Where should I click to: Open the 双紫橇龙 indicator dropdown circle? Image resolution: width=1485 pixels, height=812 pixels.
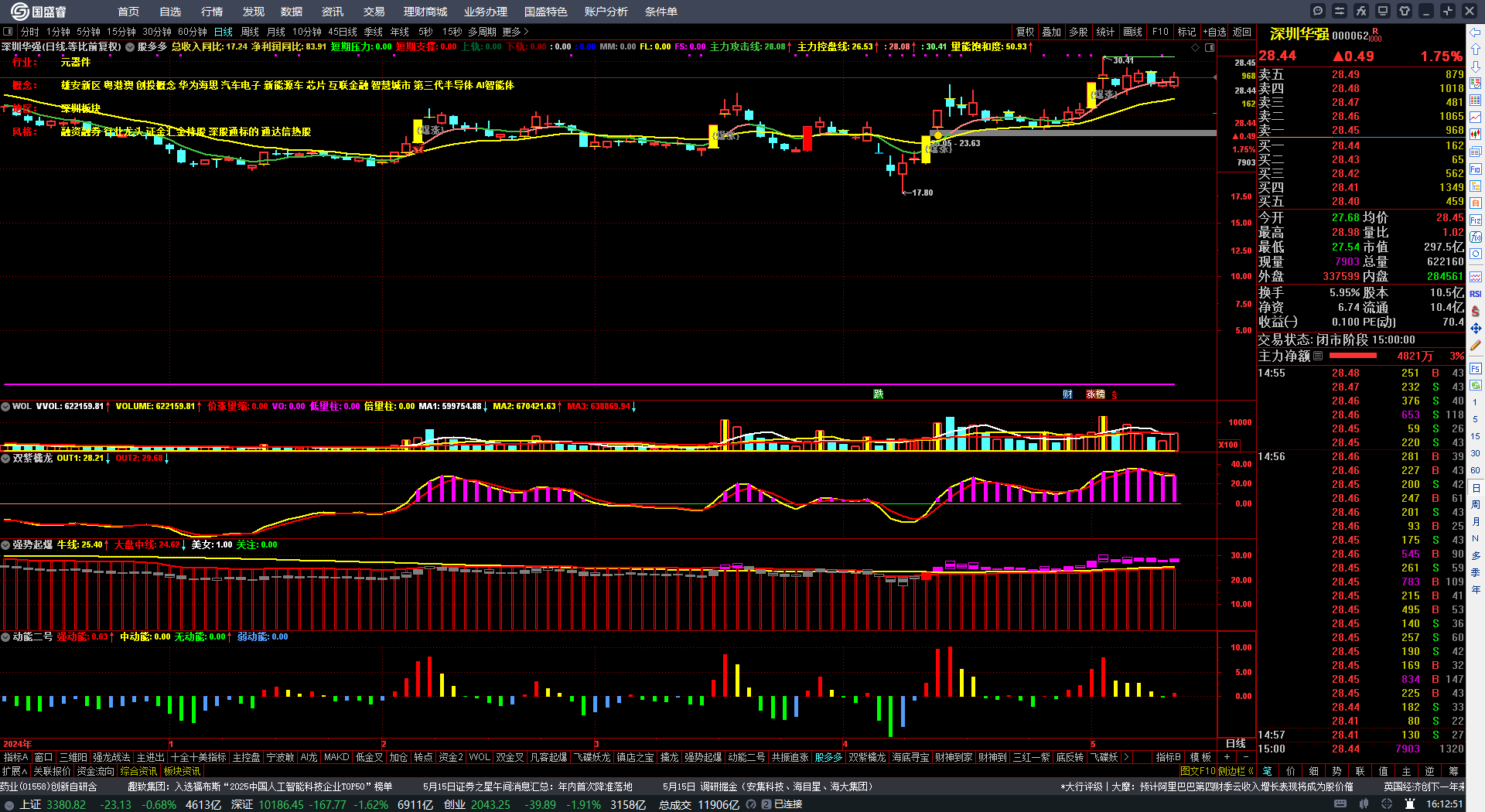pyautogui.click(x=5, y=458)
